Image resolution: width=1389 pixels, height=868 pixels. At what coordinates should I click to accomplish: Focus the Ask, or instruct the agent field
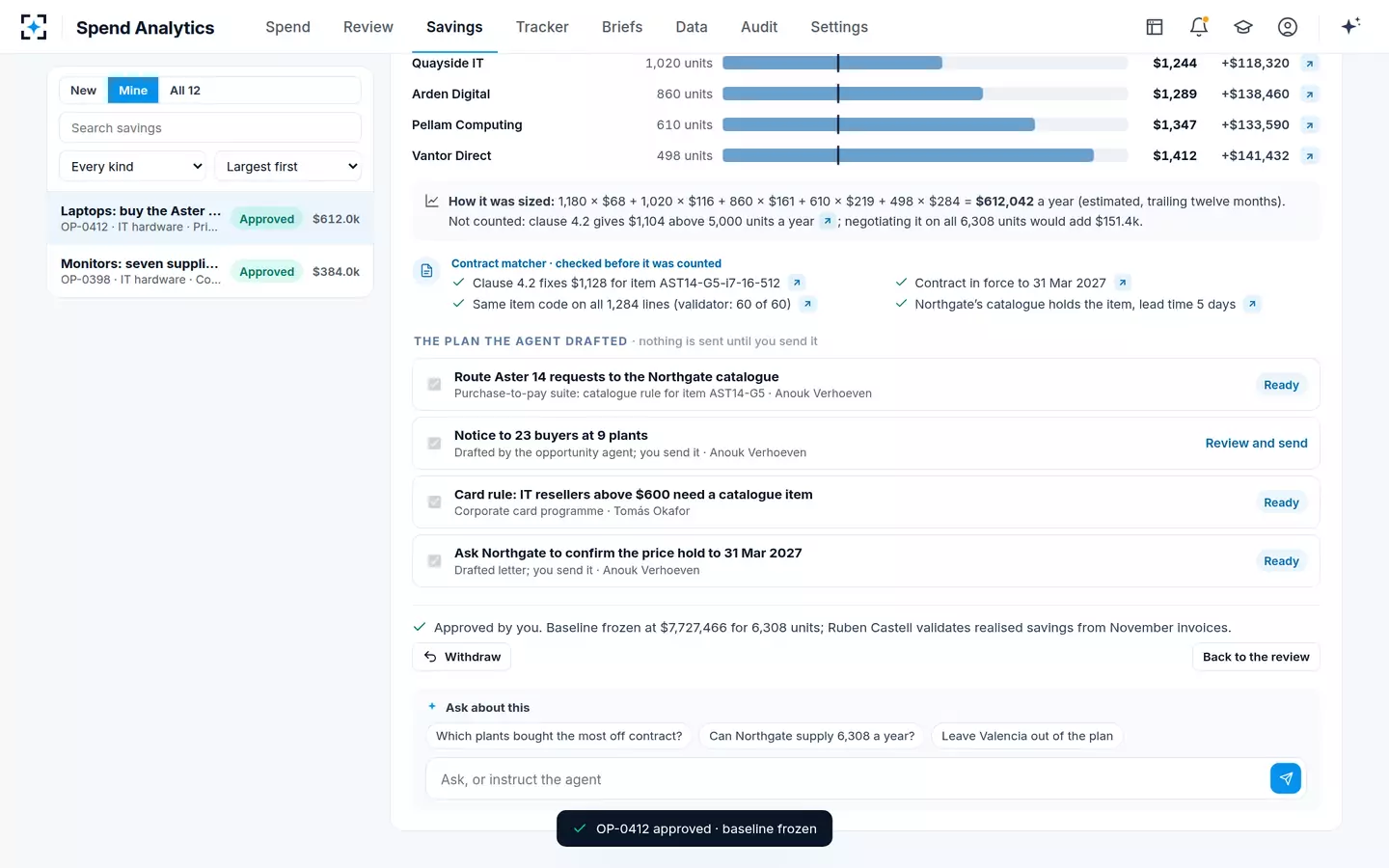tap(847, 779)
